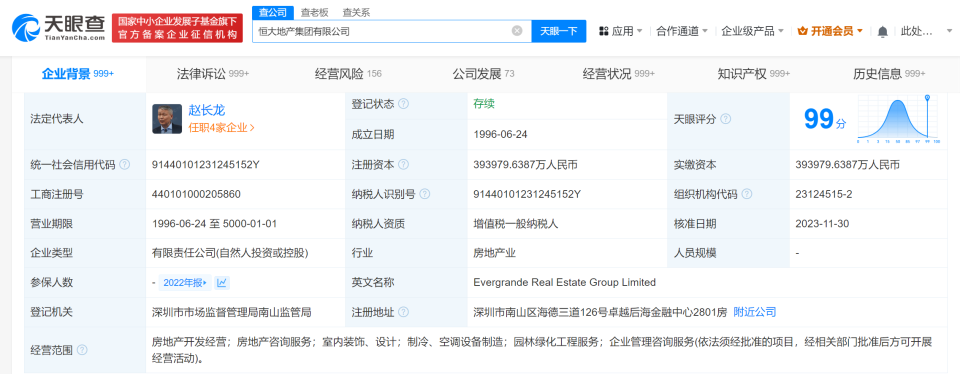Viewport: 960px width, 374px height.
Task: Click the TianYanCha logo
Action: click(59, 28)
